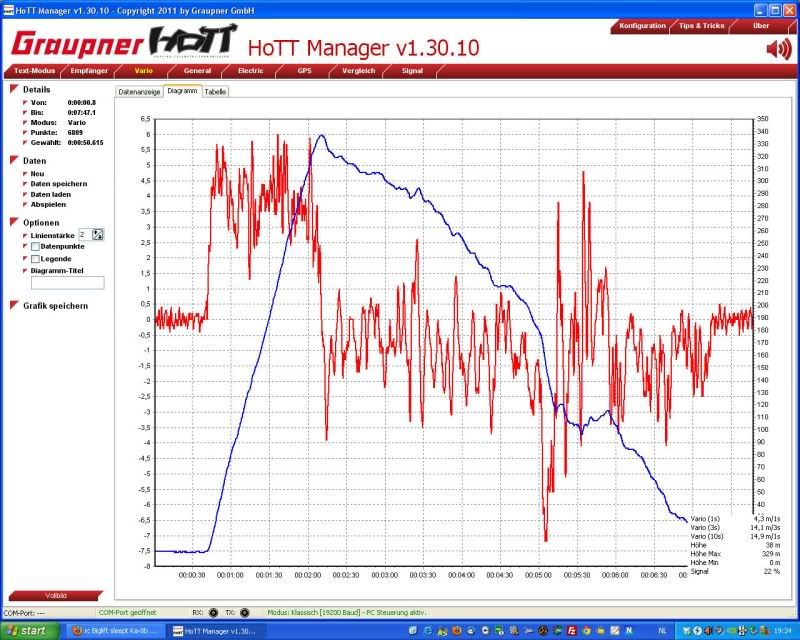Screen dimensions: 800x640
Task: Click the RX status indicator
Action: point(213,612)
